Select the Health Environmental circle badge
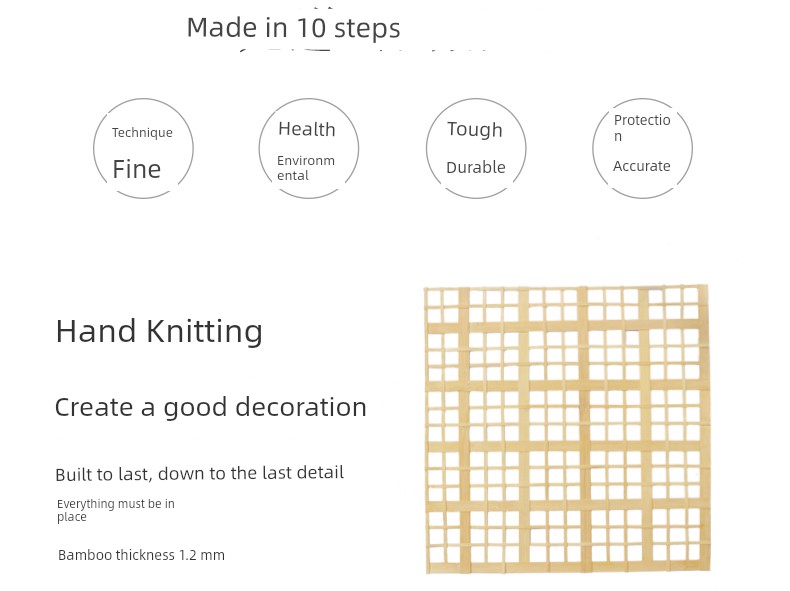The height and width of the screenshot is (591, 790). (309, 148)
